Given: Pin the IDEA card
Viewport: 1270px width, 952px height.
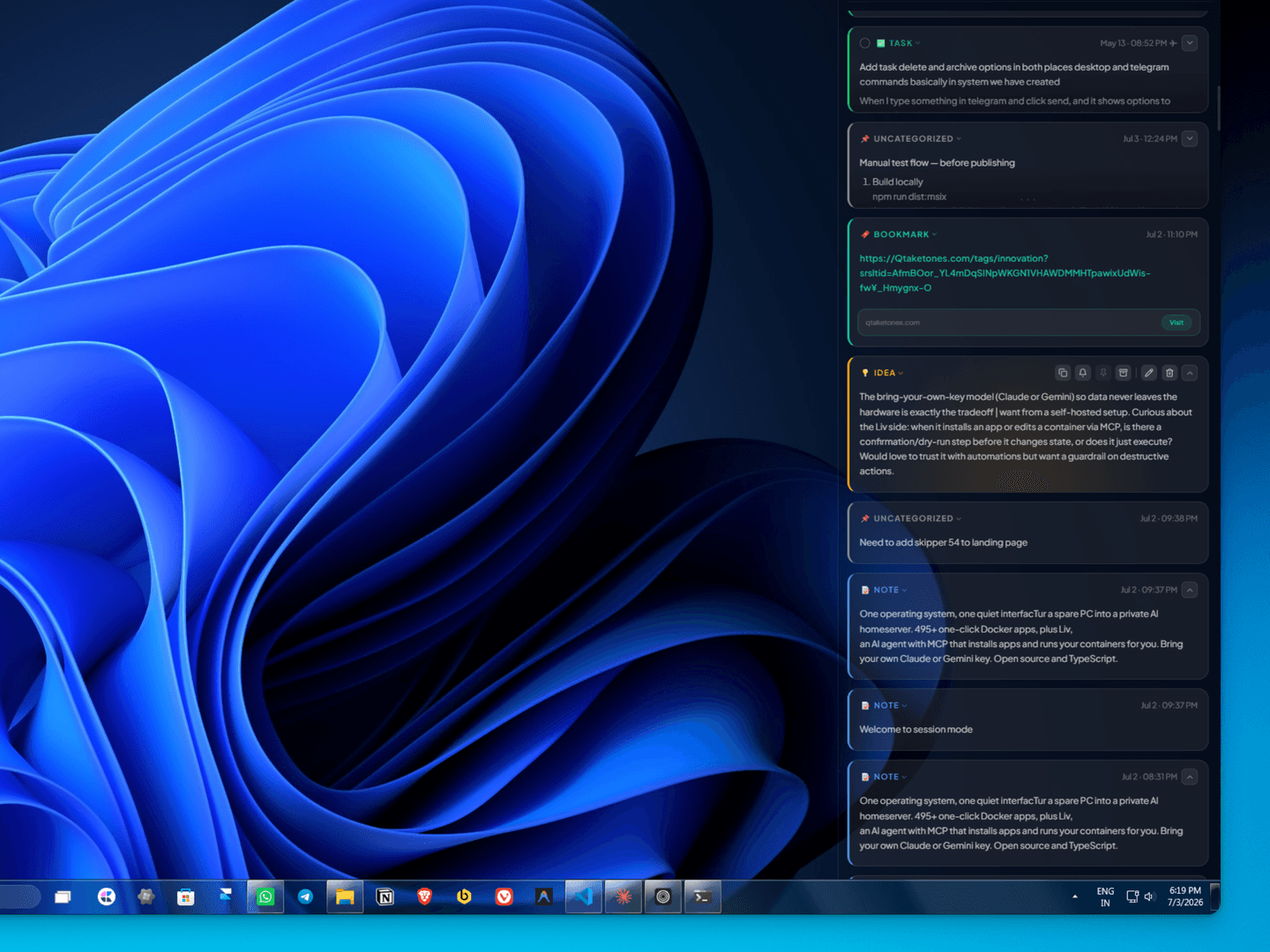Looking at the screenshot, I should tap(1103, 373).
